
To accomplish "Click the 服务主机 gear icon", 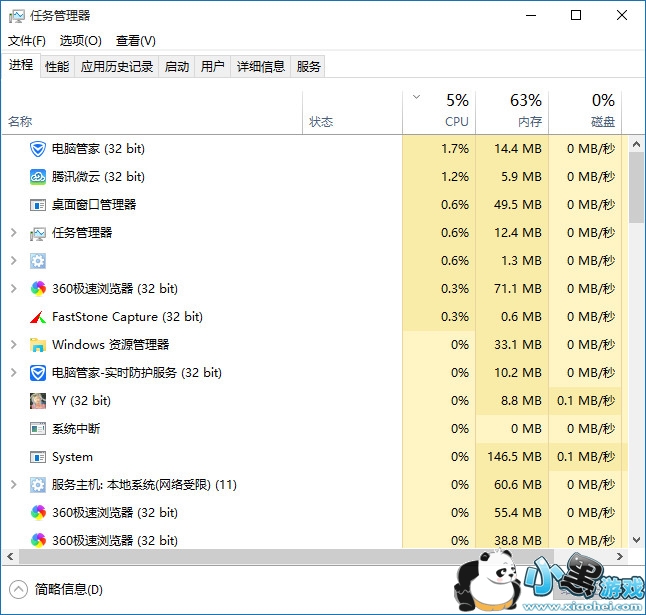I will pyautogui.click(x=38, y=485).
